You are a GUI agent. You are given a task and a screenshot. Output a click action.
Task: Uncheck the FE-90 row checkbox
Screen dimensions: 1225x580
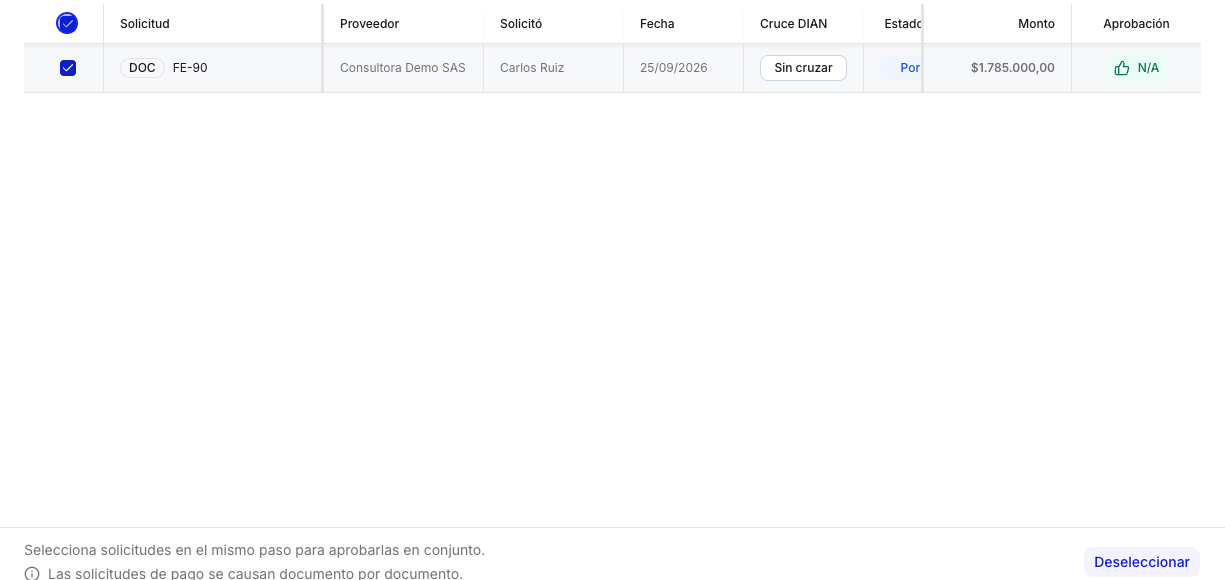pos(68,68)
